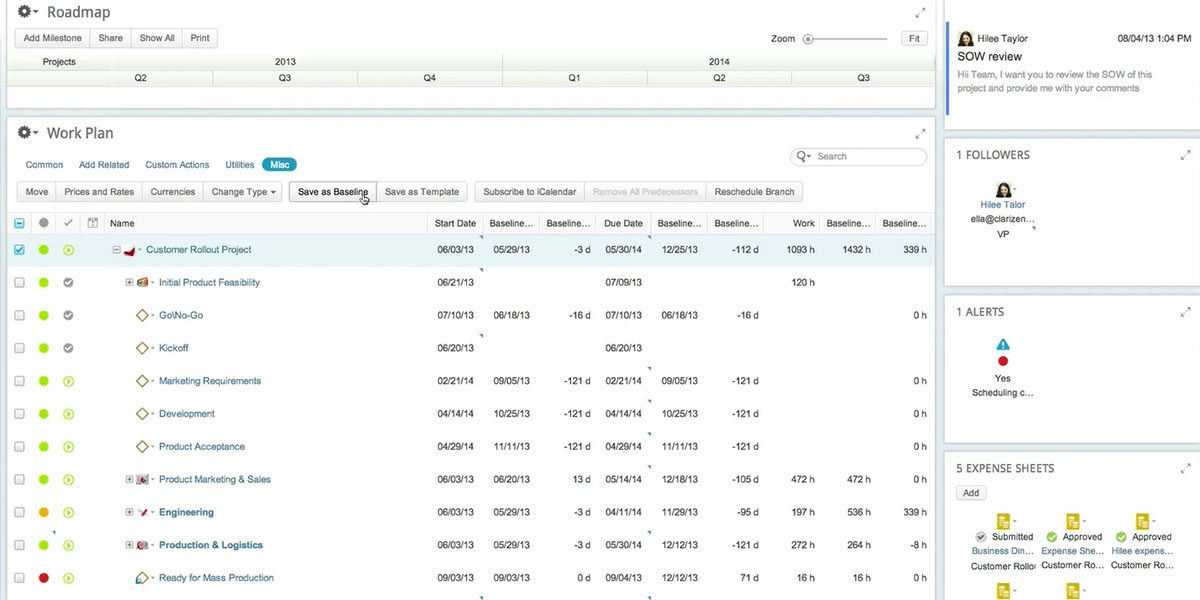Click the scheduling alert warning triangle icon

coord(1003,344)
